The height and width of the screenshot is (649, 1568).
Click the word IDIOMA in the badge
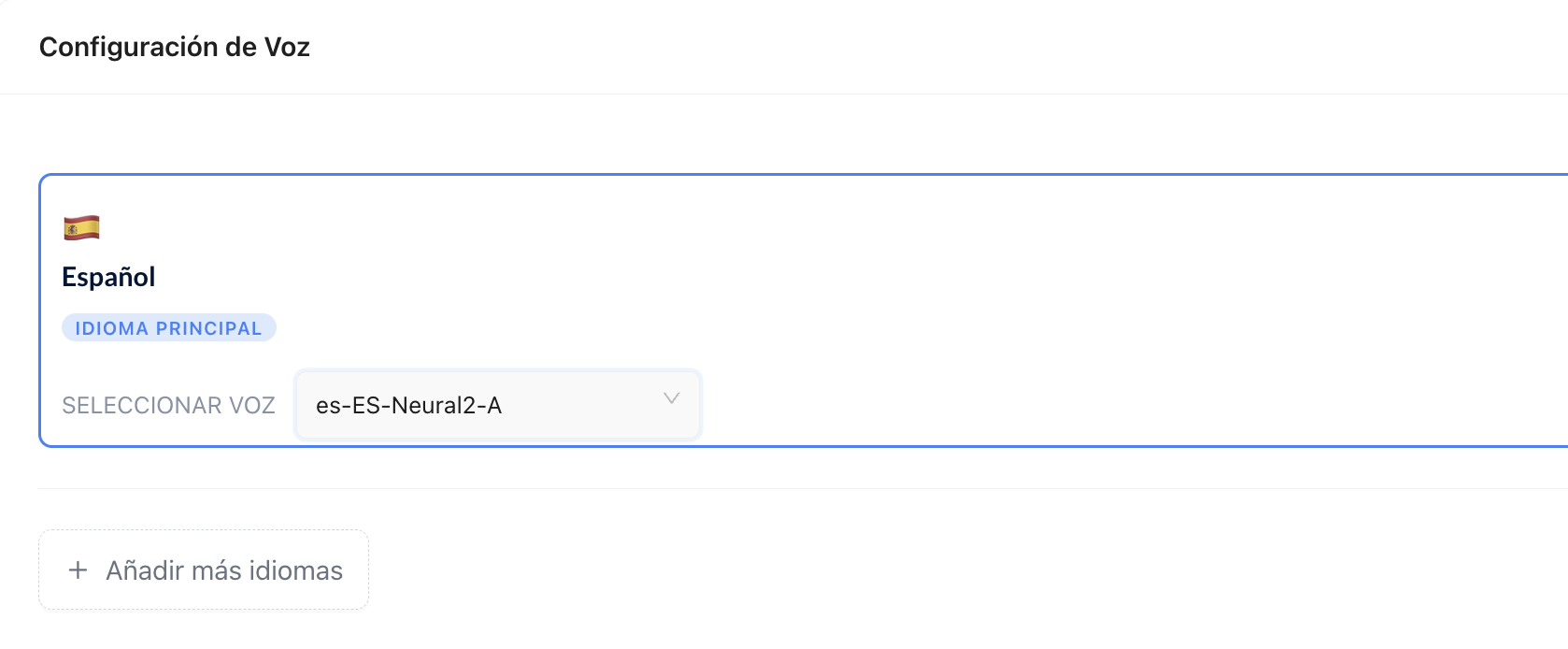111,328
